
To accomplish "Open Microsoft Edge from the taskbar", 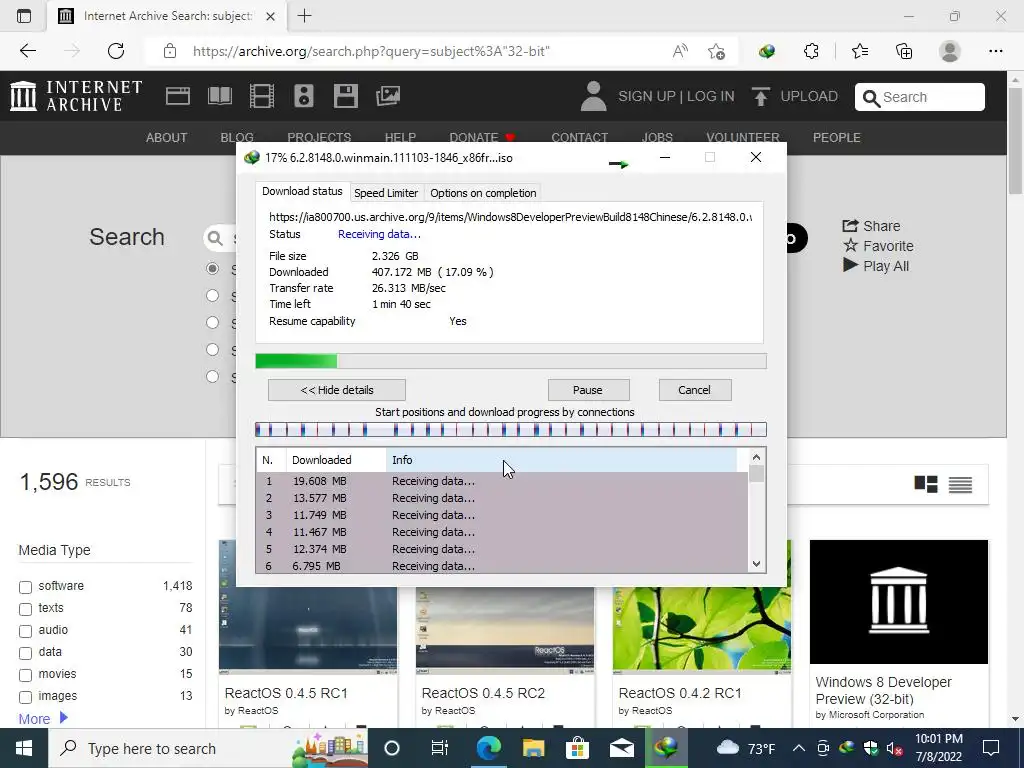I will click(x=488, y=748).
